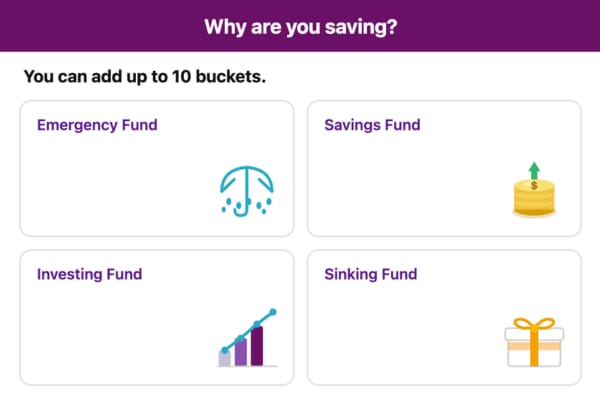The image size is (600, 400).
Task: Select the Emergency Fund label
Action: point(97,126)
